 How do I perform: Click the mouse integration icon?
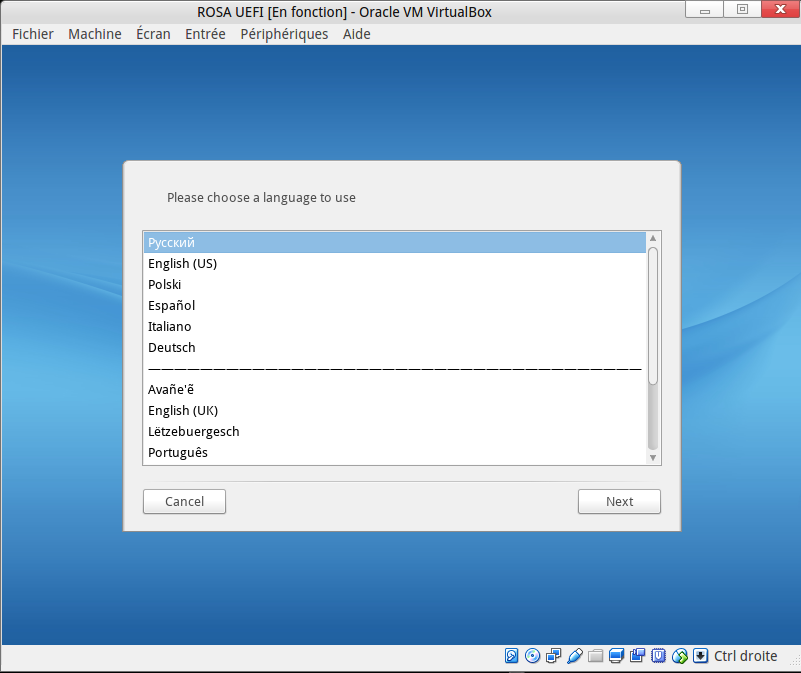click(x=679, y=656)
